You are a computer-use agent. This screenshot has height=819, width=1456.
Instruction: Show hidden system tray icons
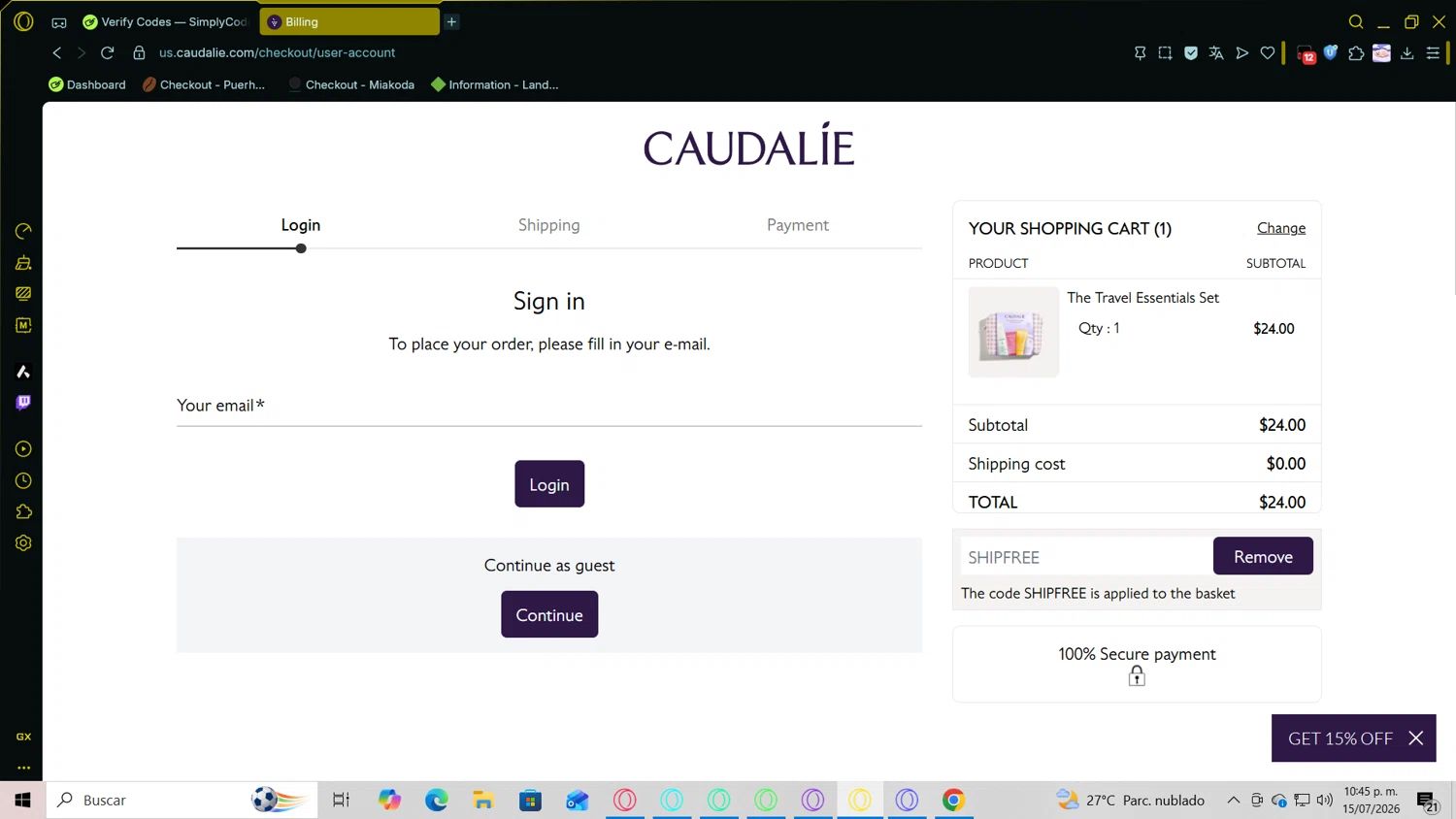(1233, 801)
